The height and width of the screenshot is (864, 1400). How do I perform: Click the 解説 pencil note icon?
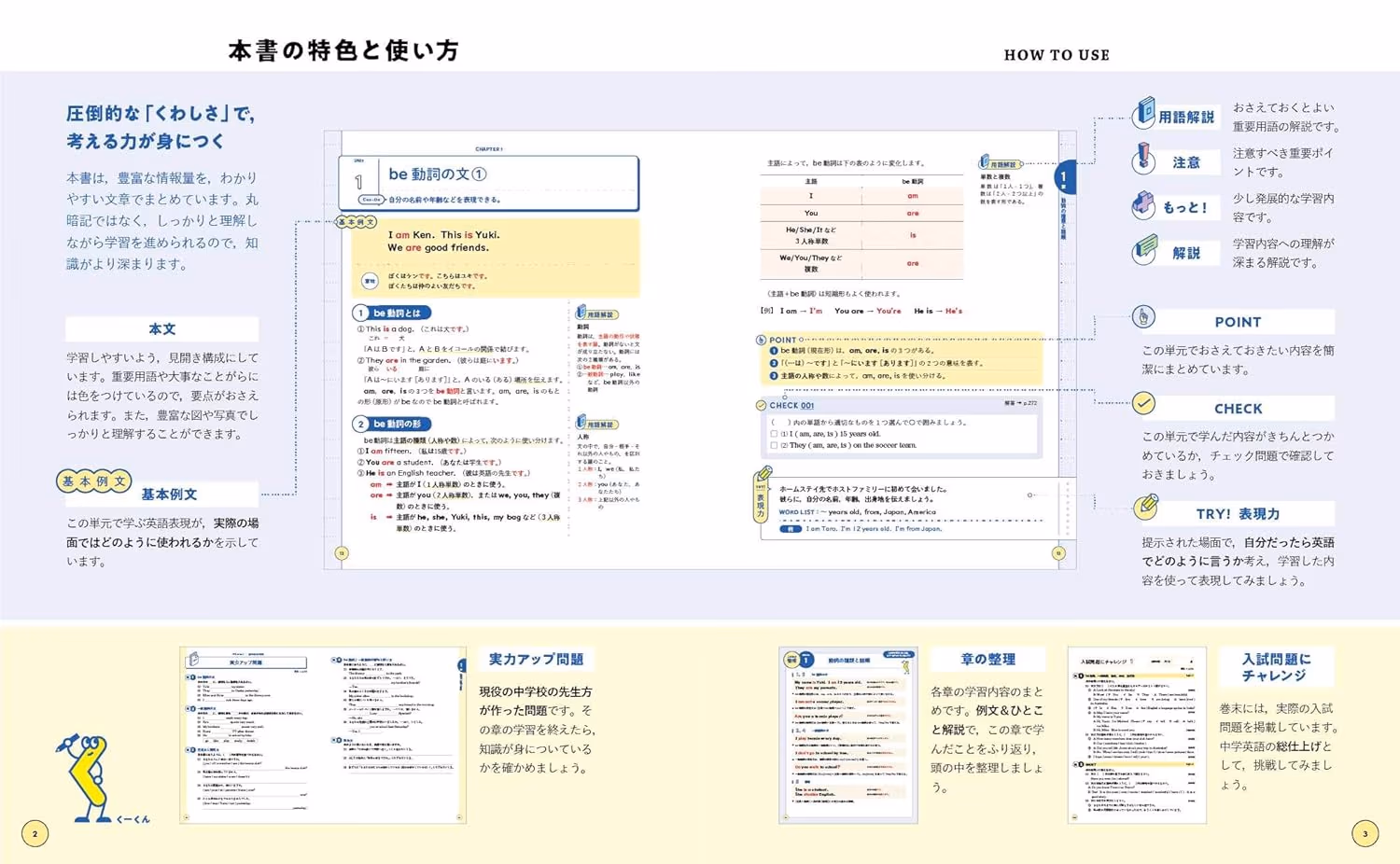coord(1145,250)
